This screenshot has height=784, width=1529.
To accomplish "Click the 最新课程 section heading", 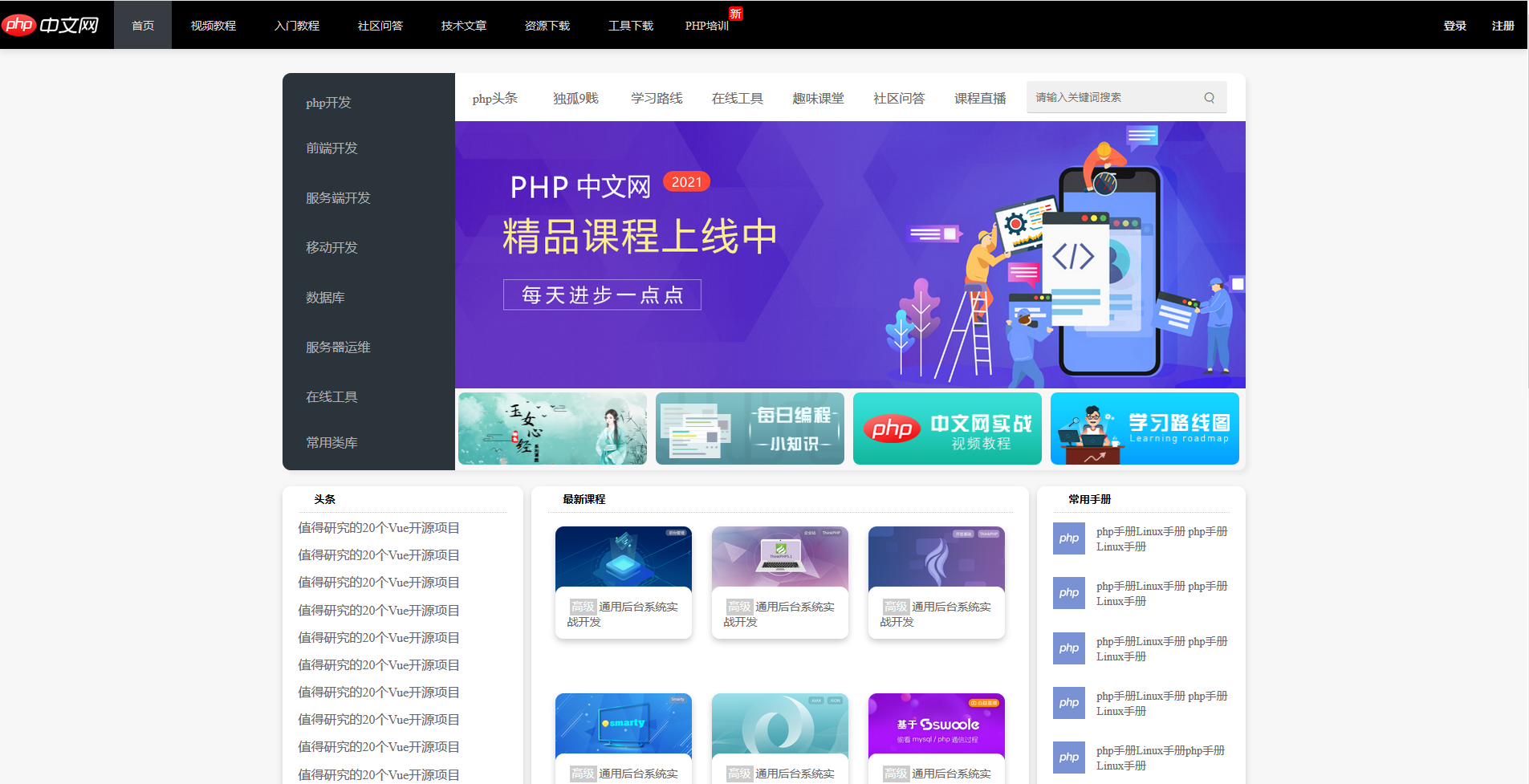I will click(584, 499).
